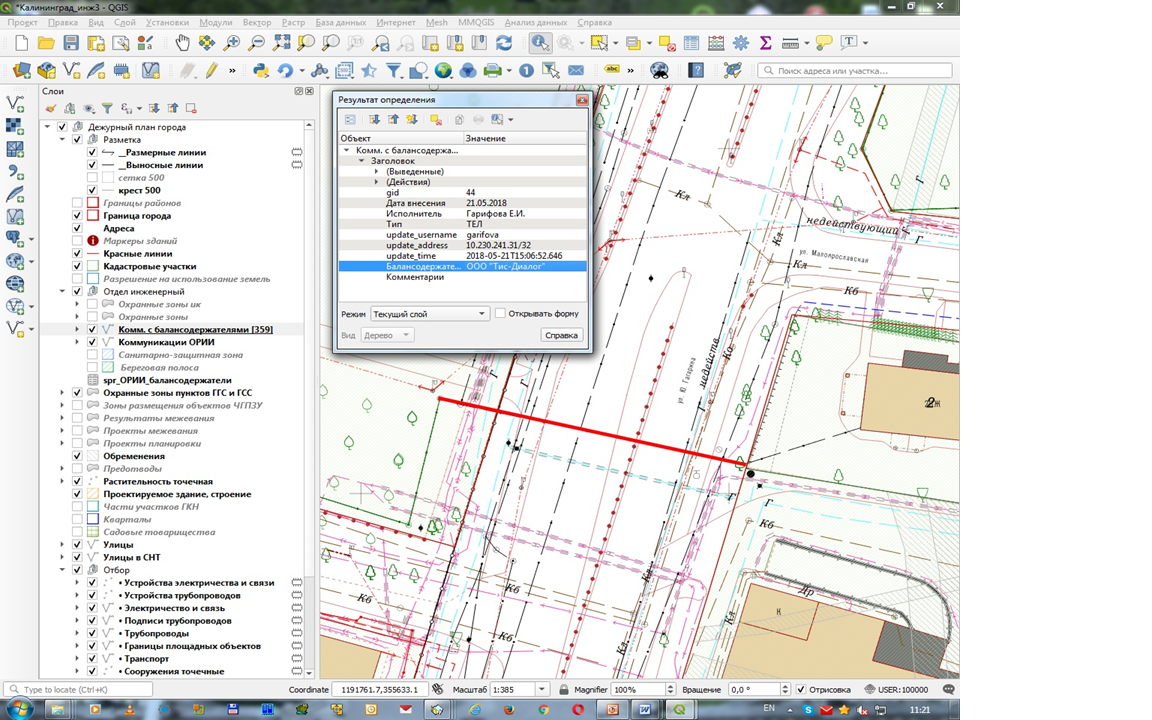Expand the (Выведенные) tree node

(376, 172)
